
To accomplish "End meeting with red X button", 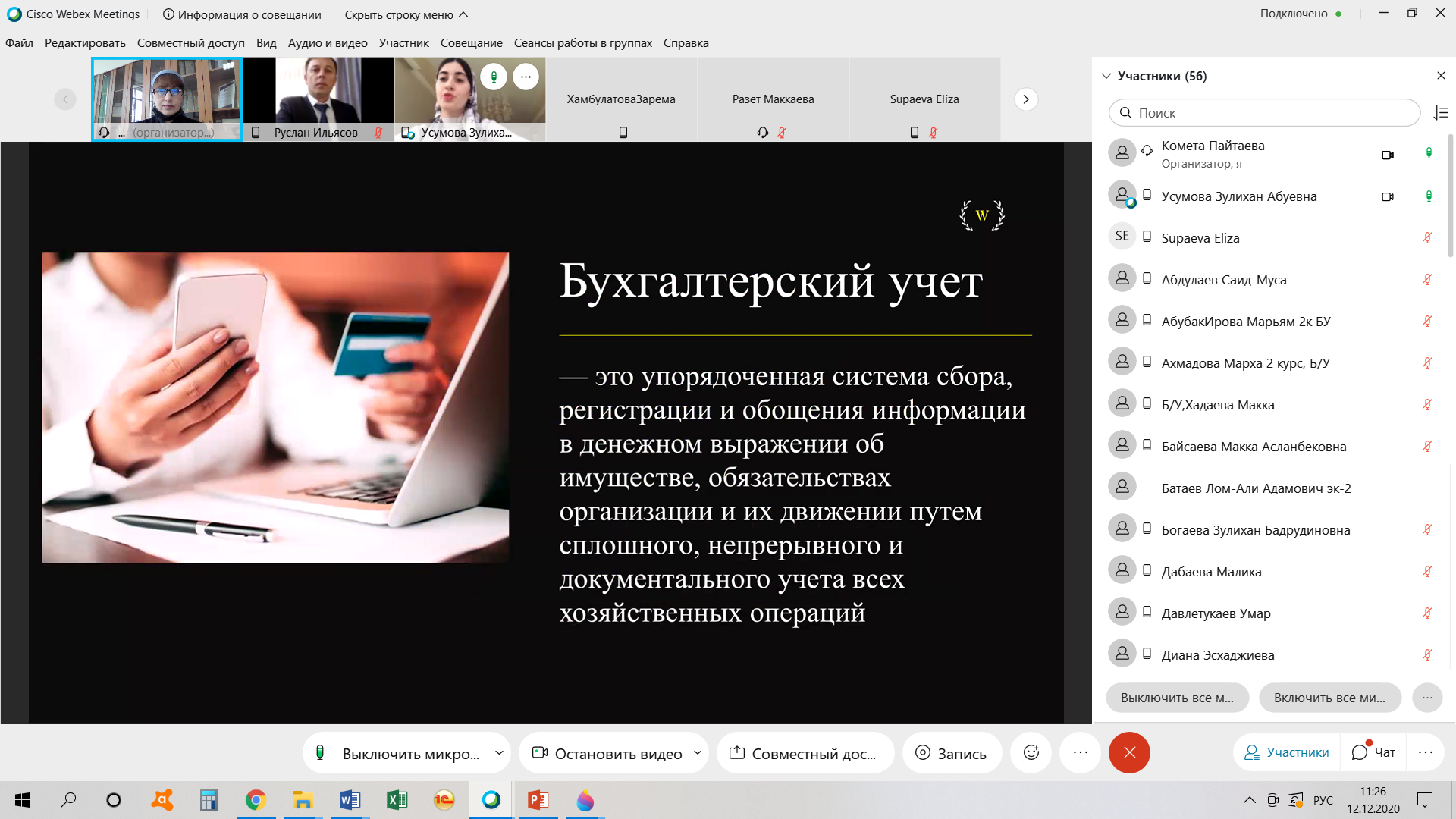I will (1129, 753).
